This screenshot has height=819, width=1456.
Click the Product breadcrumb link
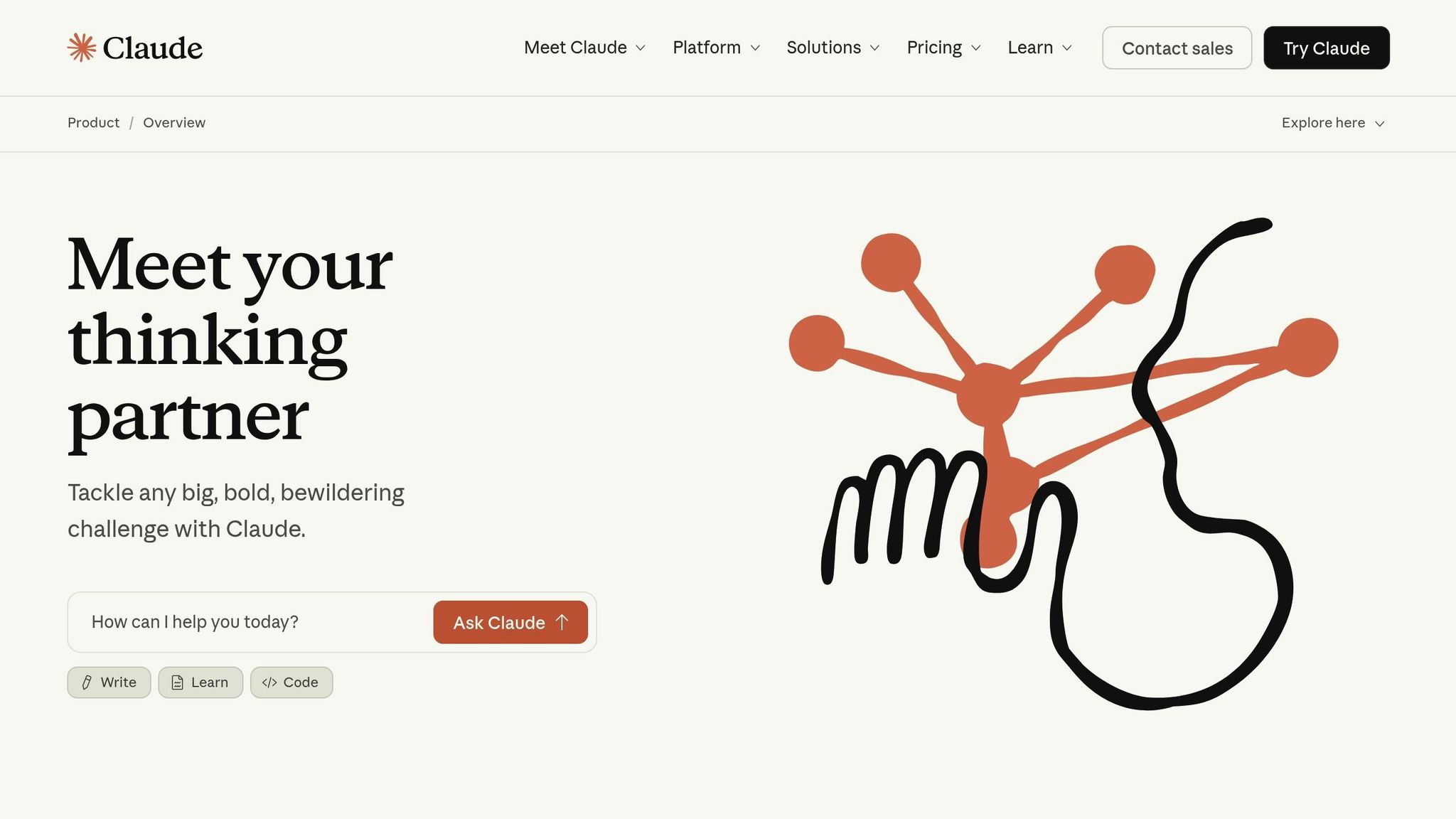click(93, 122)
